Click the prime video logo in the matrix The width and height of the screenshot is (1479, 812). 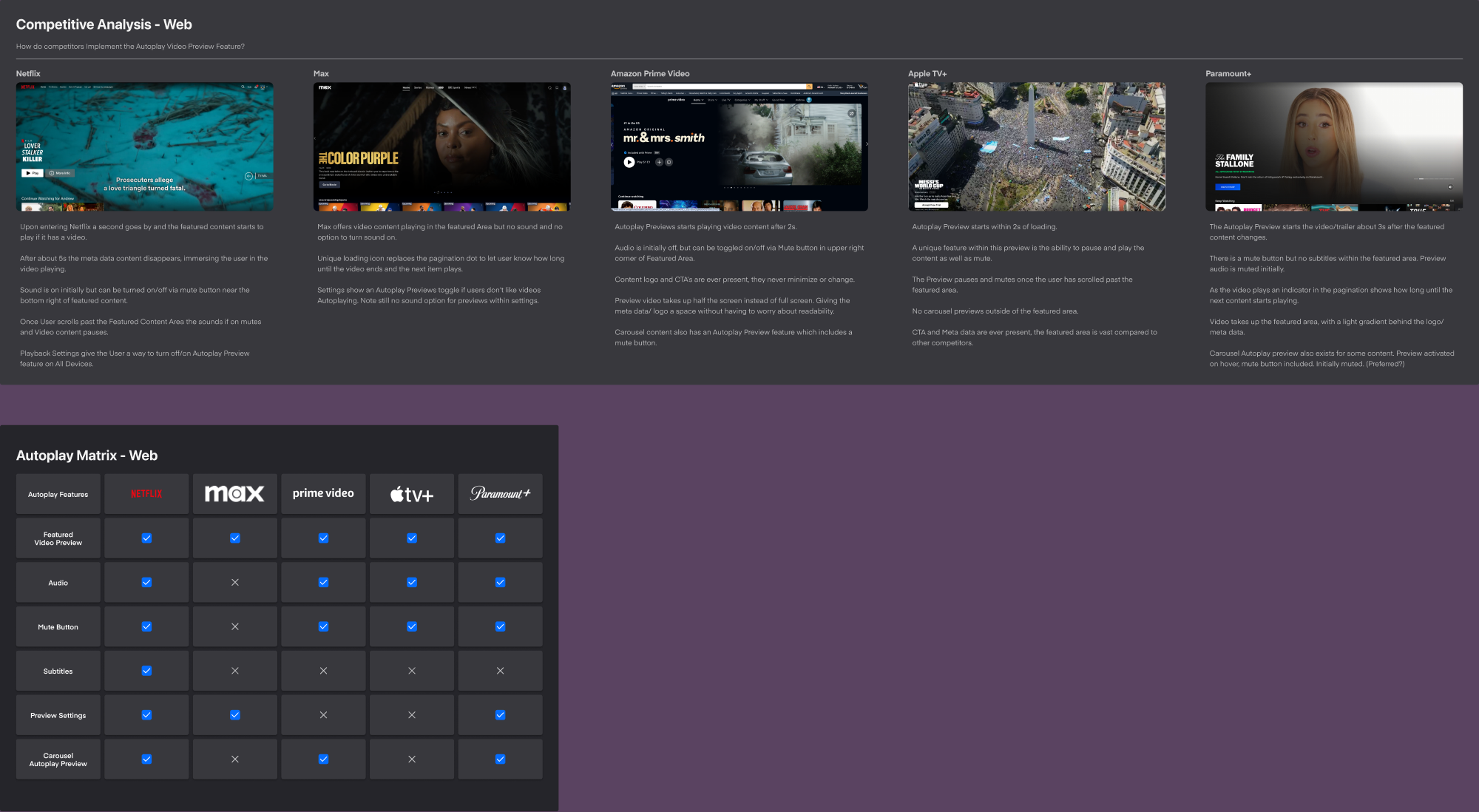tap(323, 493)
